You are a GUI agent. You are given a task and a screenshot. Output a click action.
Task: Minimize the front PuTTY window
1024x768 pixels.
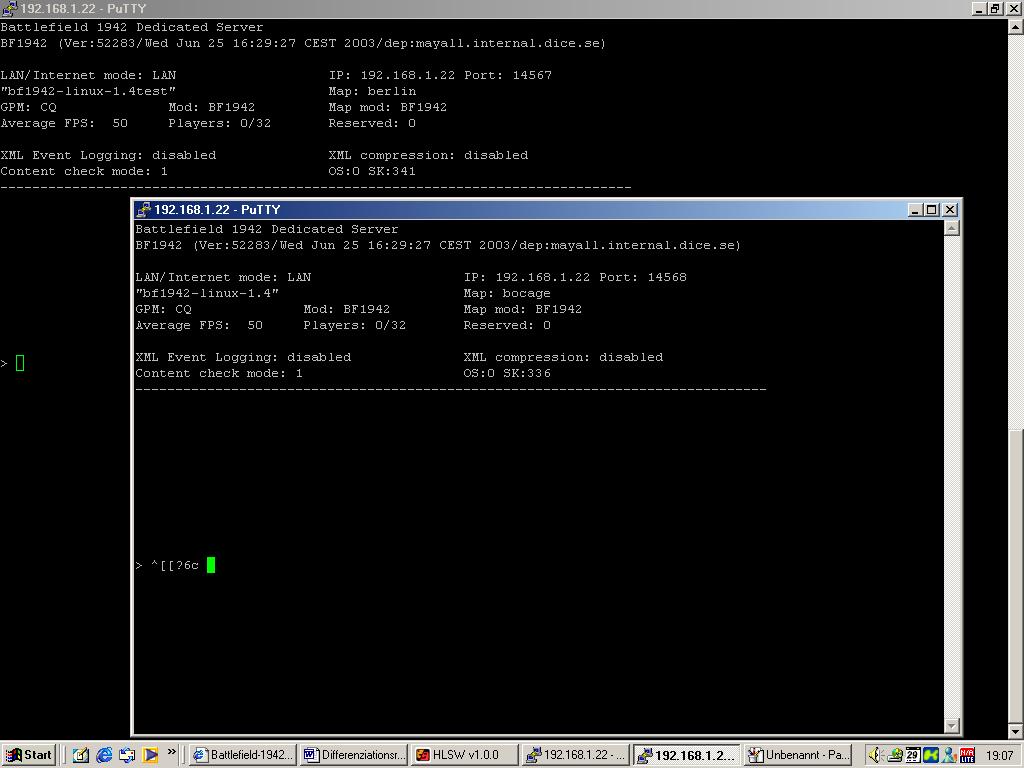[x=915, y=210]
